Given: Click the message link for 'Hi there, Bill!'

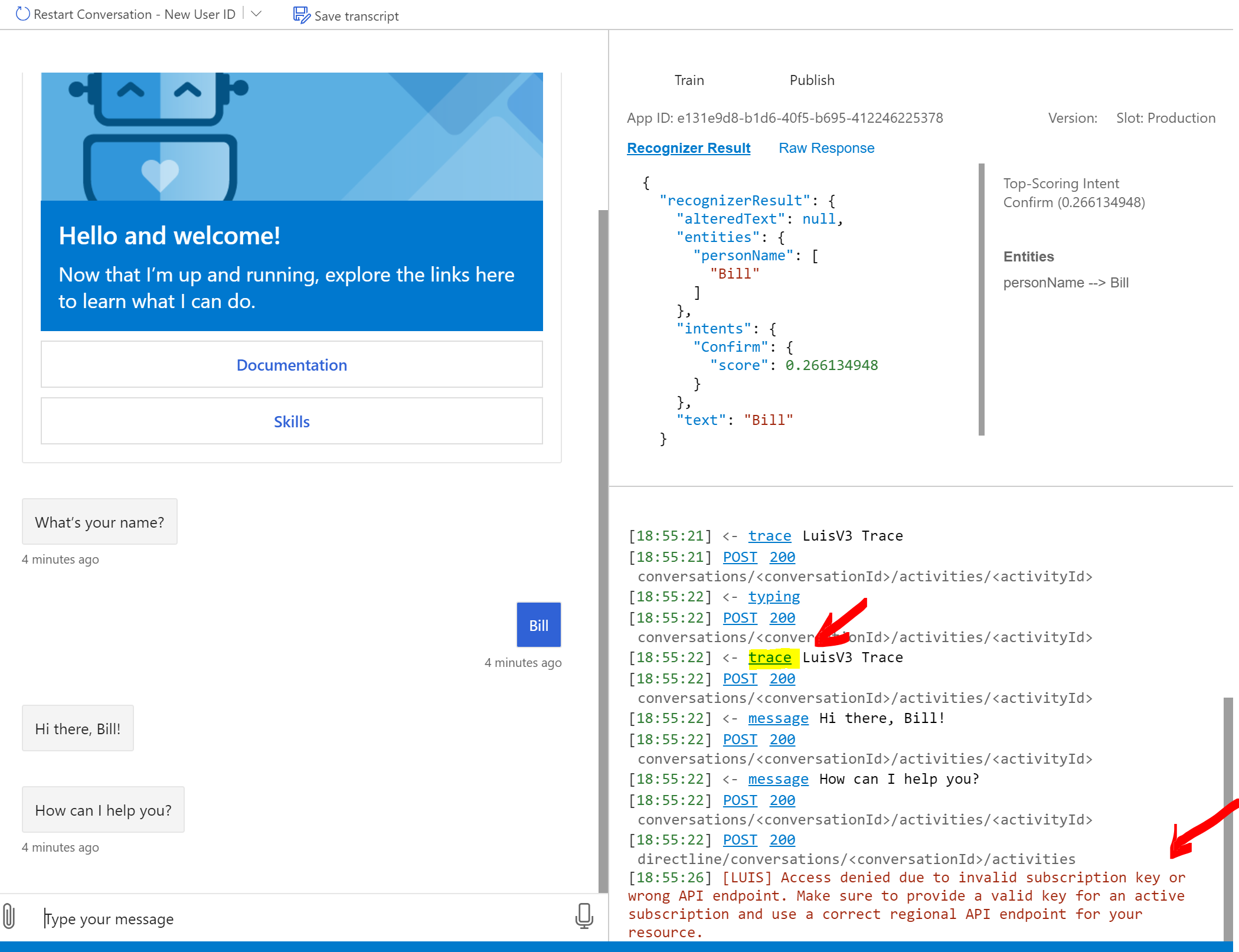Looking at the screenshot, I should coord(778,718).
